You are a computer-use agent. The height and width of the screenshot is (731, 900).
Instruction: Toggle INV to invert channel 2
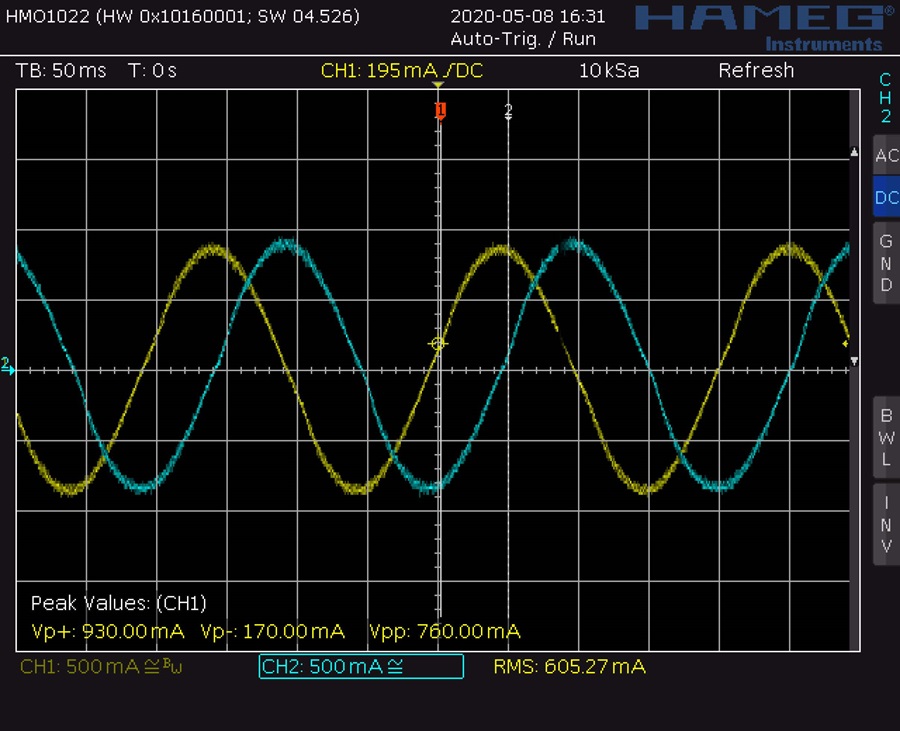coord(886,523)
